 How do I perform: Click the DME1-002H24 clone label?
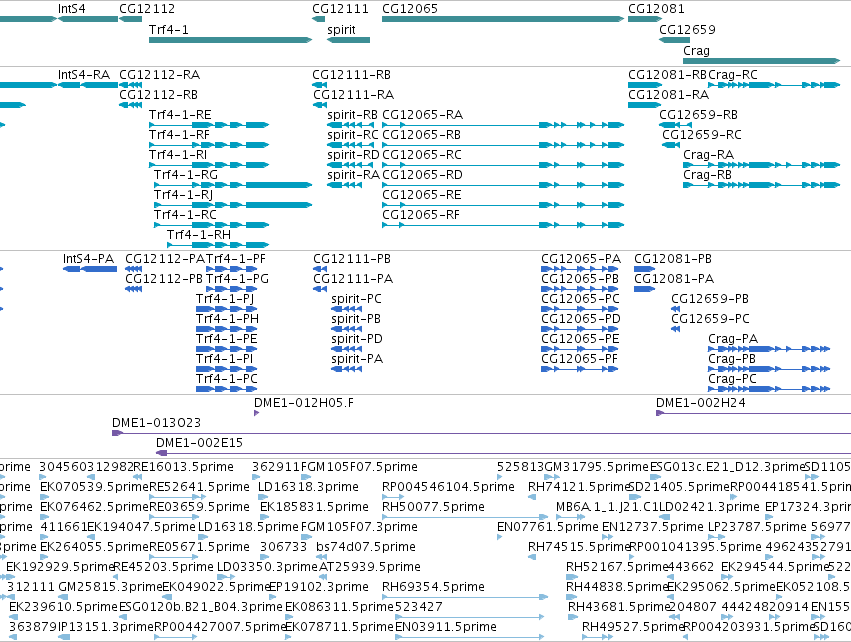point(701,403)
